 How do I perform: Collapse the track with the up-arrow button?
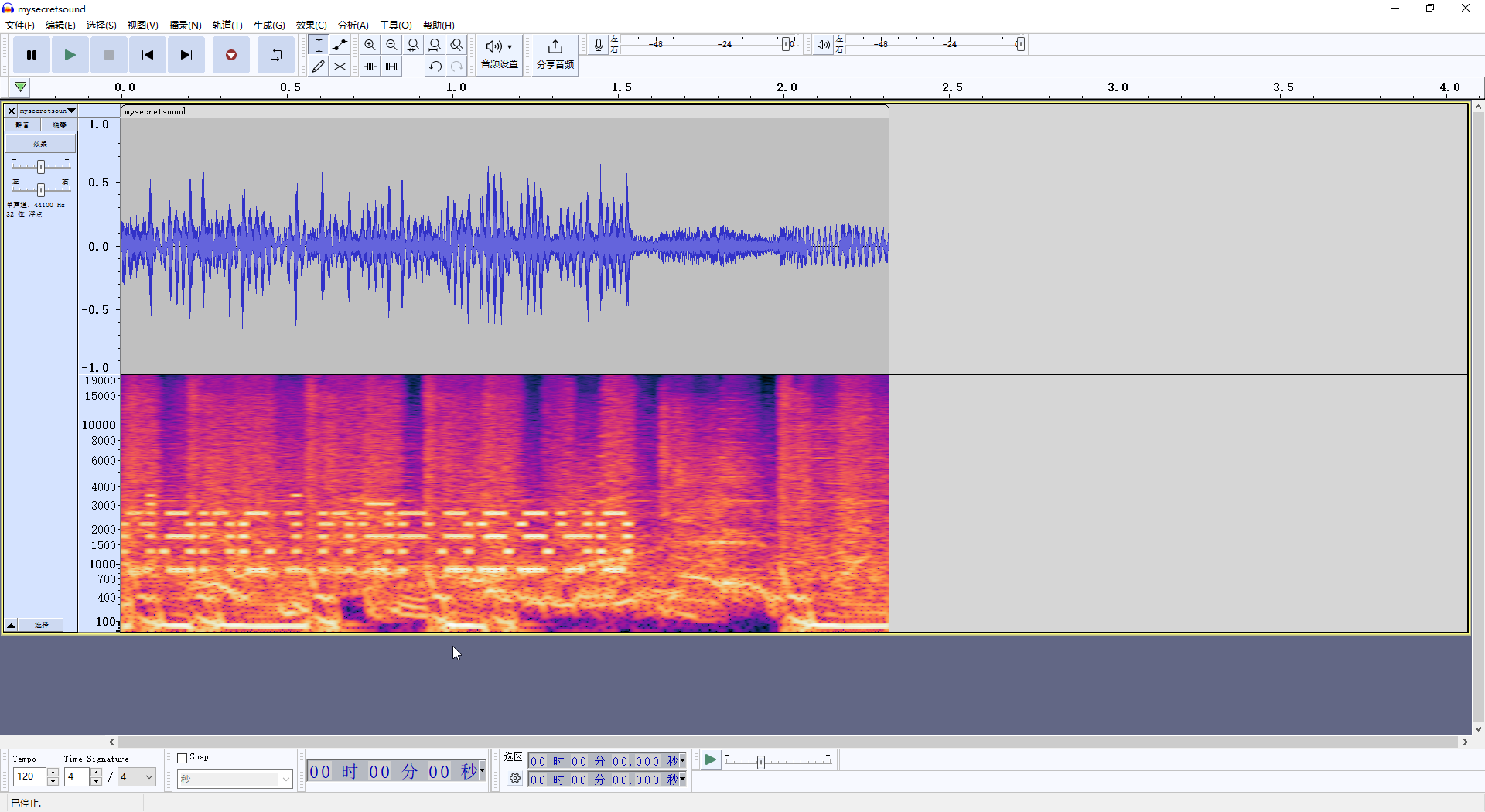coord(12,625)
